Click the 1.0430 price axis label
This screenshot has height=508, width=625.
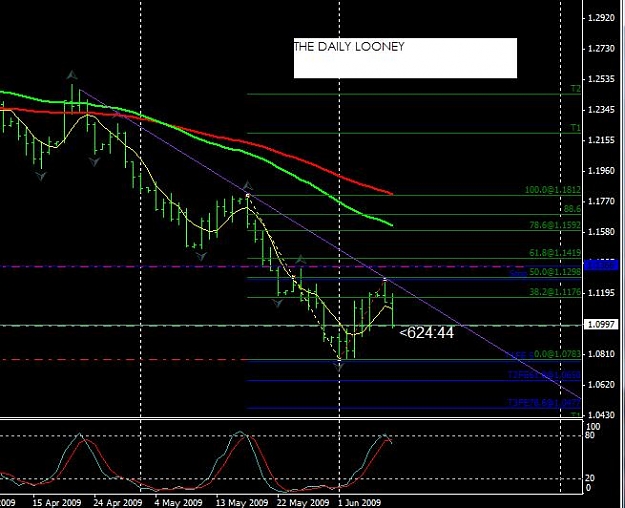[601, 415]
